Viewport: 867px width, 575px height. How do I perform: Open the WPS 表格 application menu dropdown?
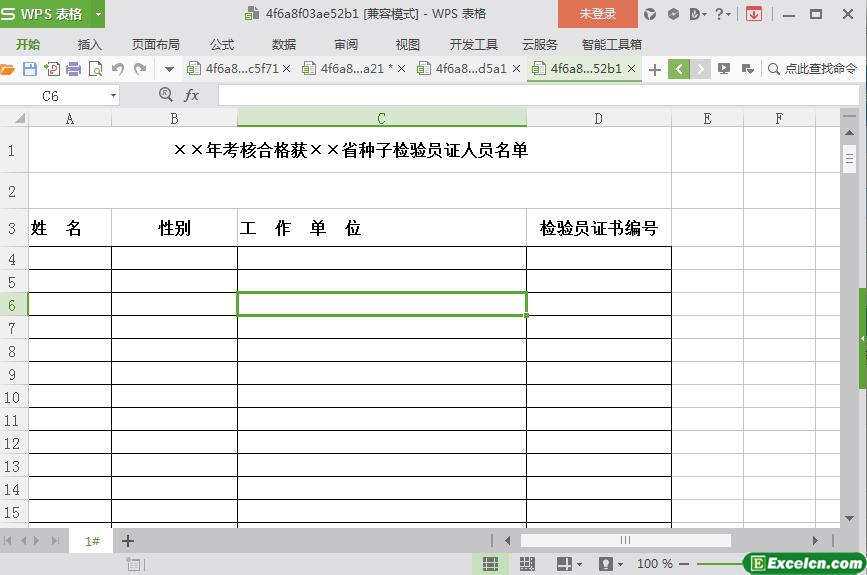click(x=98, y=14)
